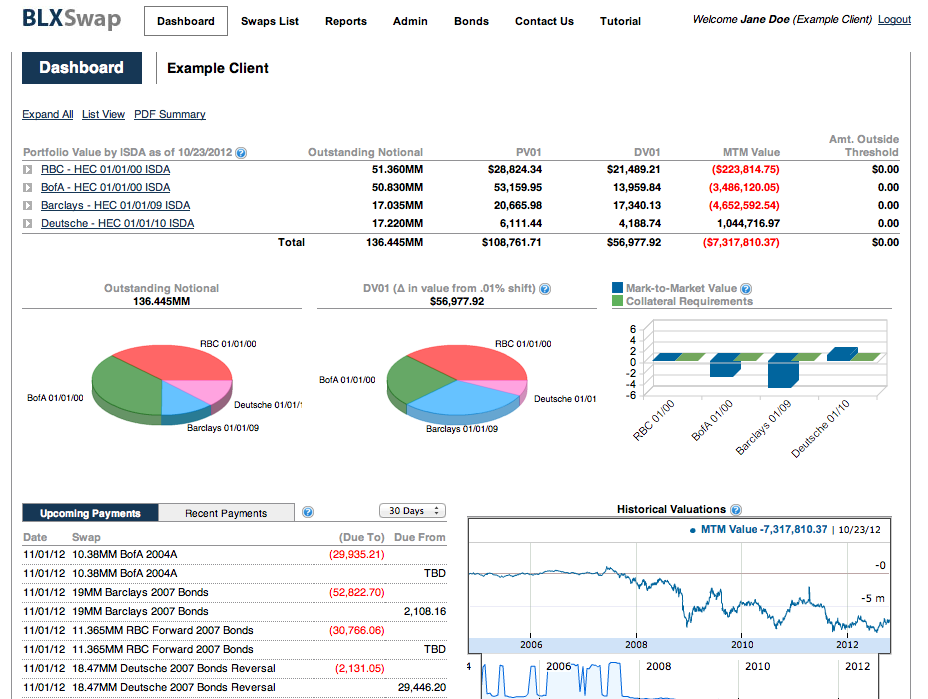Click Expand All link
This screenshot has height=699, width=928.
48,114
